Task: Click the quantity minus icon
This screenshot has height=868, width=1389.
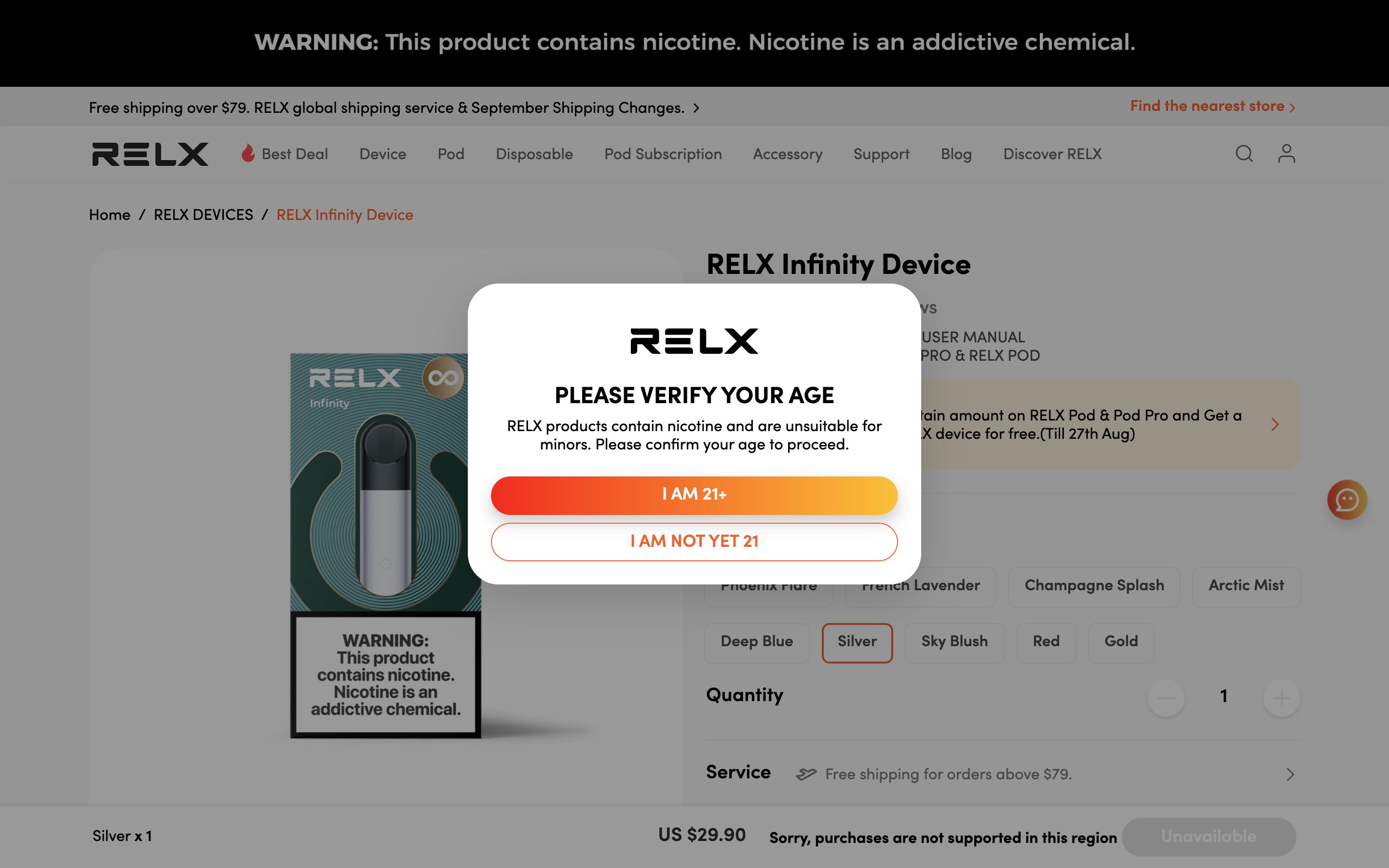Action: pos(1166,696)
